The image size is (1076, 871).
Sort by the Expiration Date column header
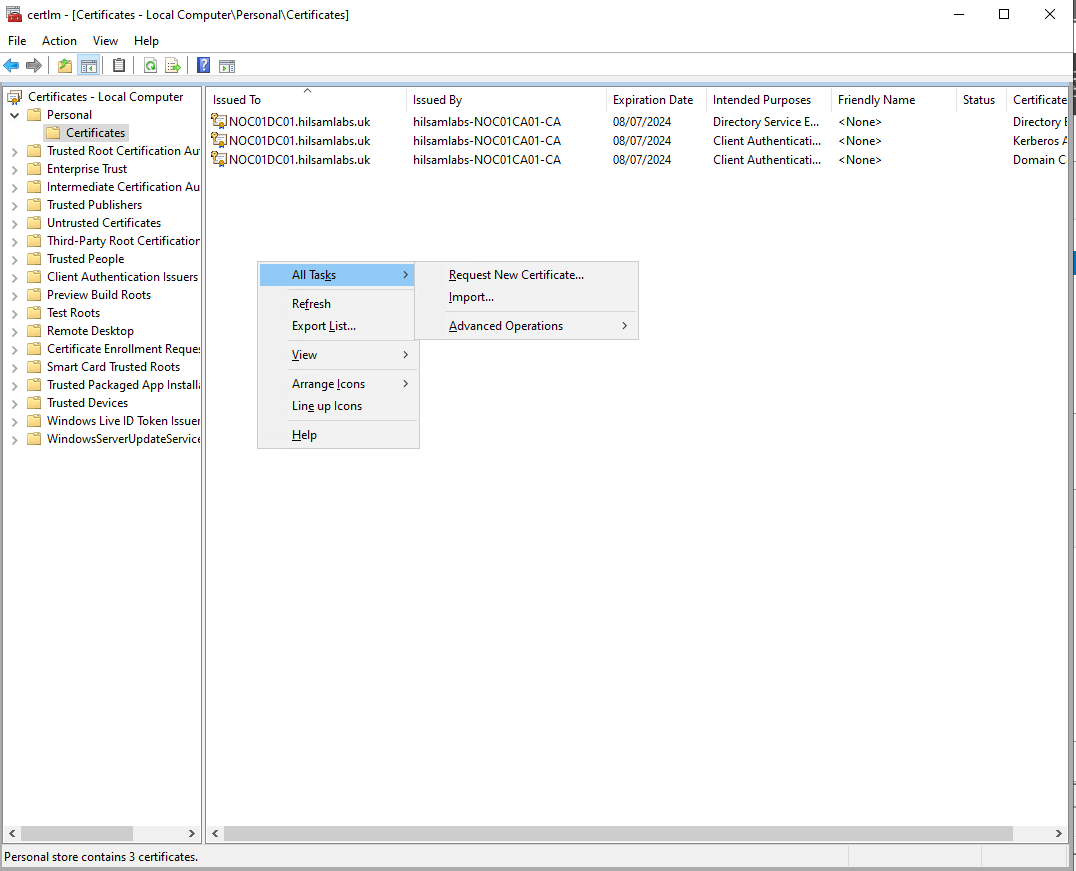652,100
